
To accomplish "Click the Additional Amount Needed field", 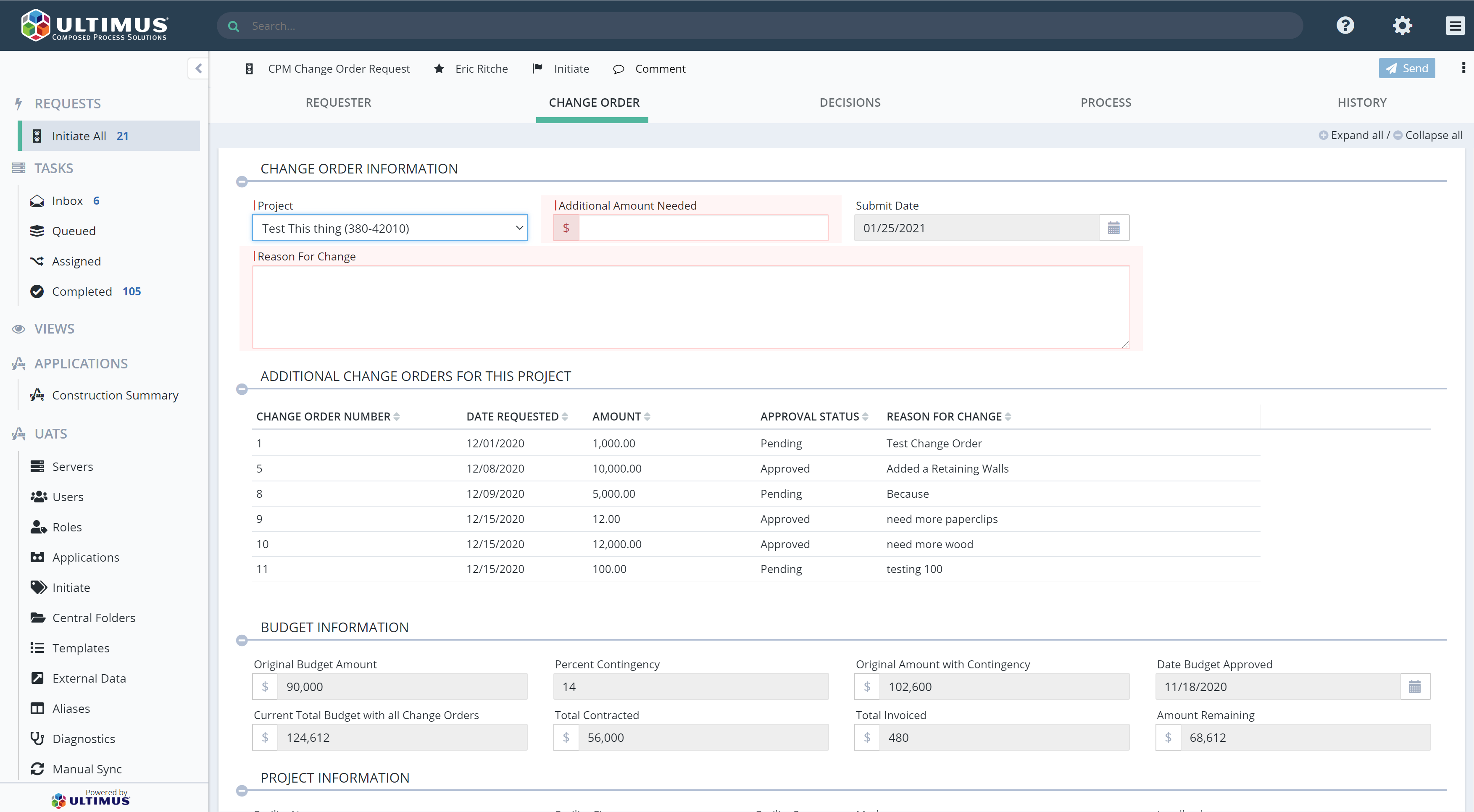I will (703, 229).
